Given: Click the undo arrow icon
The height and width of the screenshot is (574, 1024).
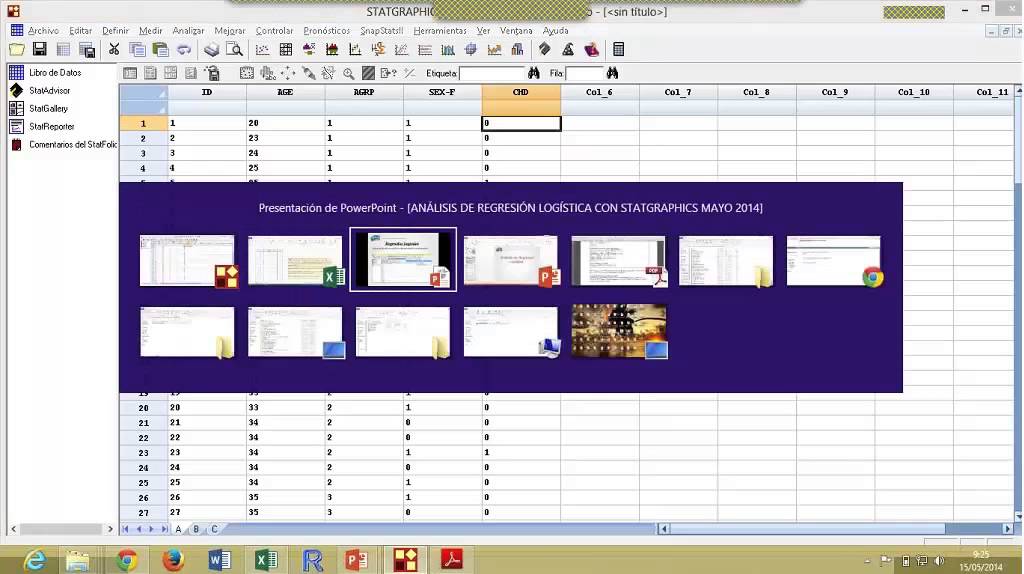Looking at the screenshot, I should click(x=184, y=50).
